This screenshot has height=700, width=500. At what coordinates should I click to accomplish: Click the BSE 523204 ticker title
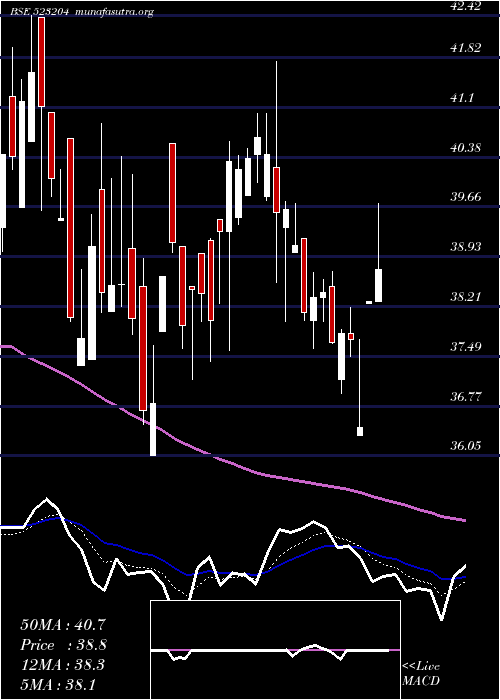pyautogui.click(x=38, y=12)
